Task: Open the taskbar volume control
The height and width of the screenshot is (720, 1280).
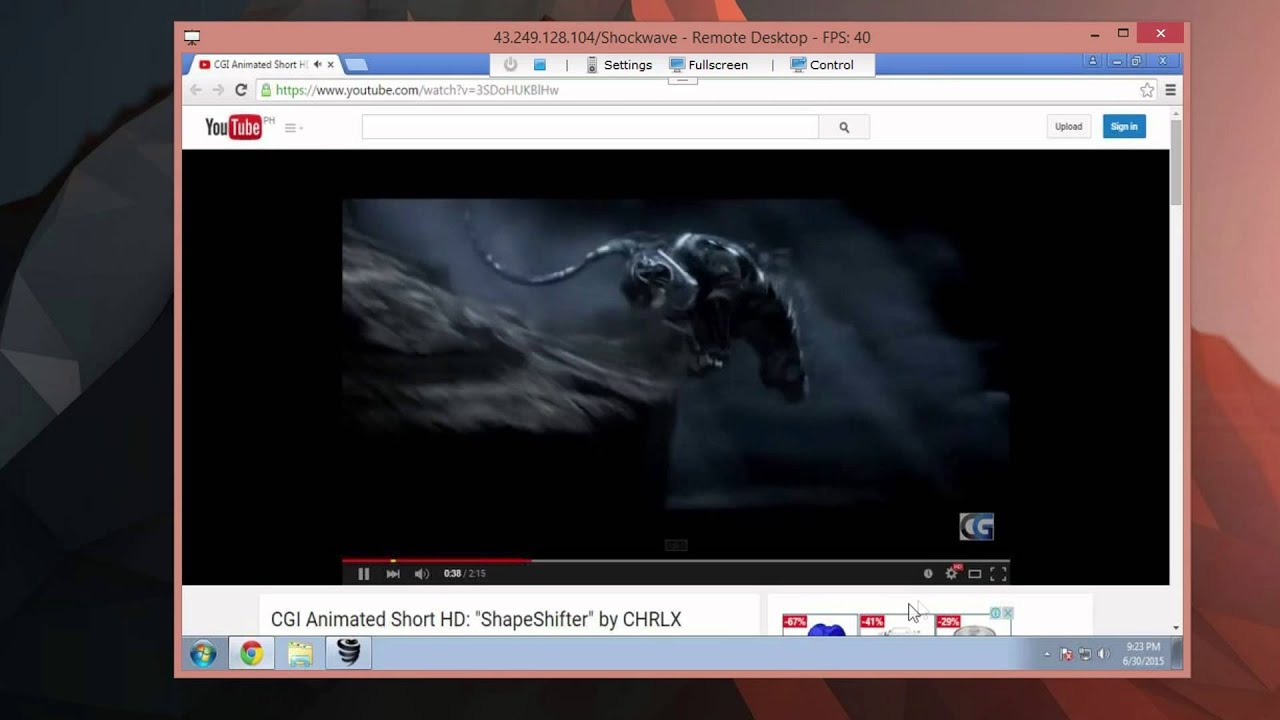Action: click(1104, 654)
